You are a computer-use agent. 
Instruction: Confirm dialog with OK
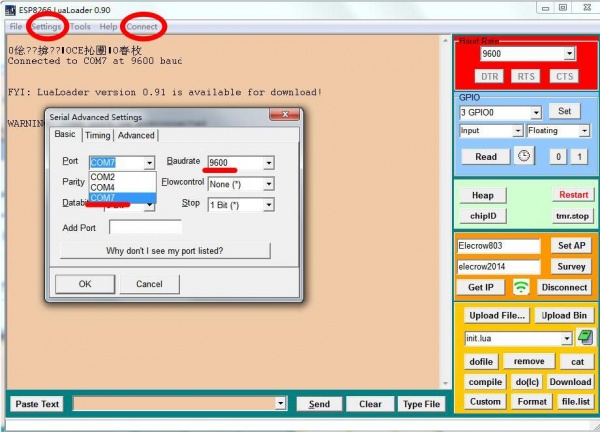click(85, 284)
